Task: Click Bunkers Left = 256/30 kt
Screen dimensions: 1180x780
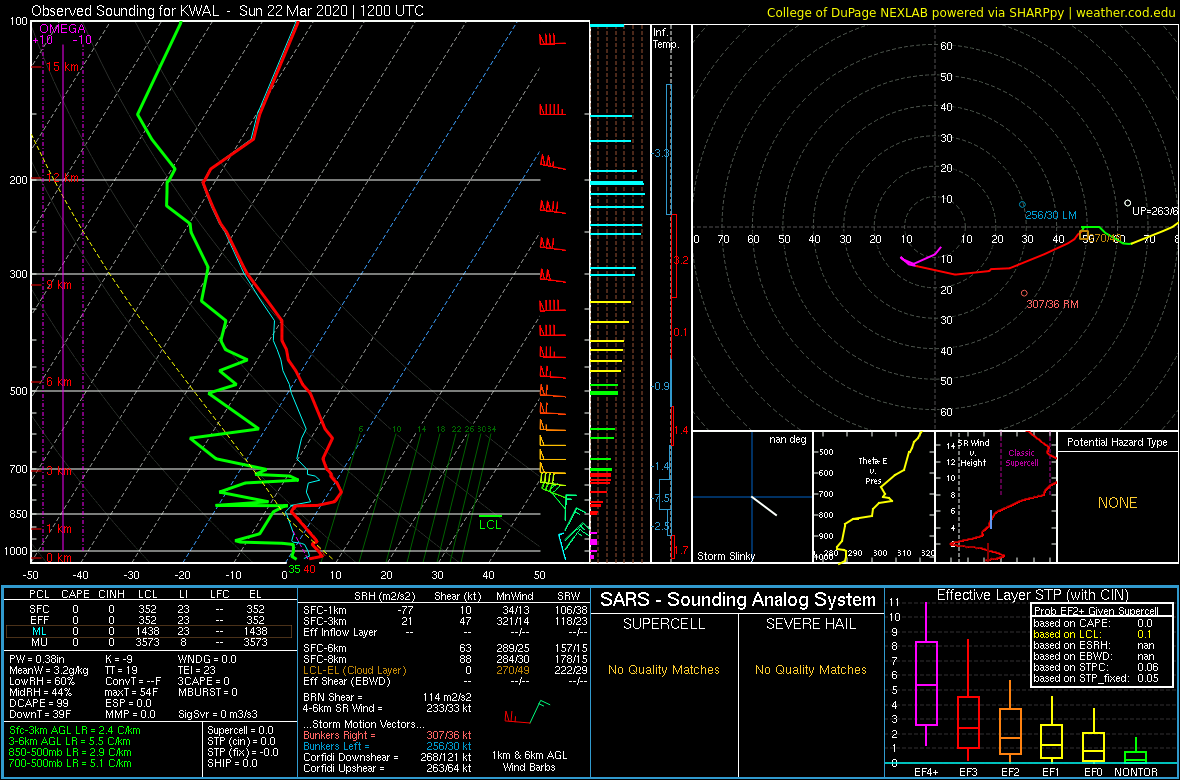Action: click(x=387, y=746)
